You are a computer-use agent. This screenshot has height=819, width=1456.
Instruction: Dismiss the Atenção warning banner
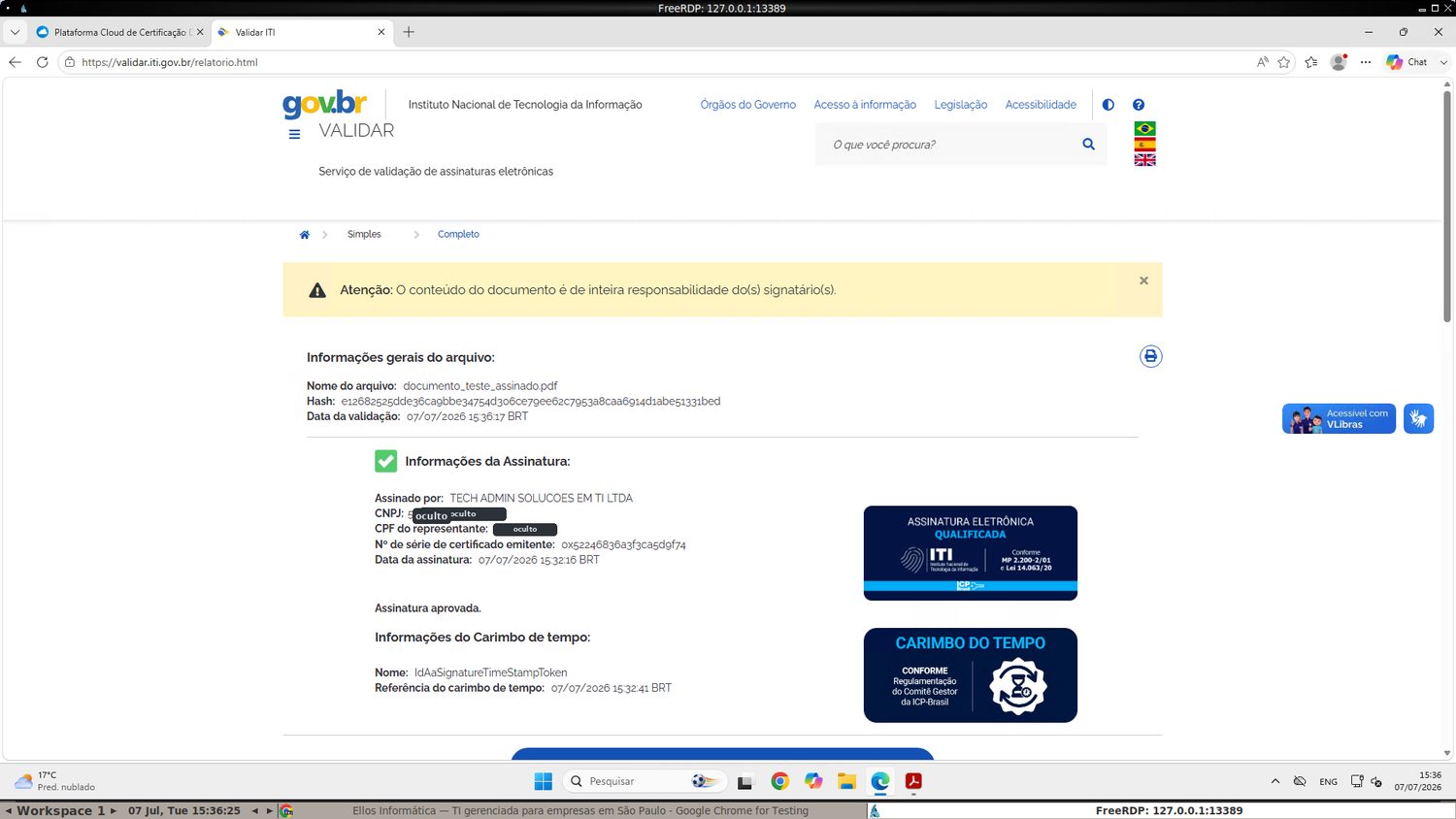(1143, 280)
